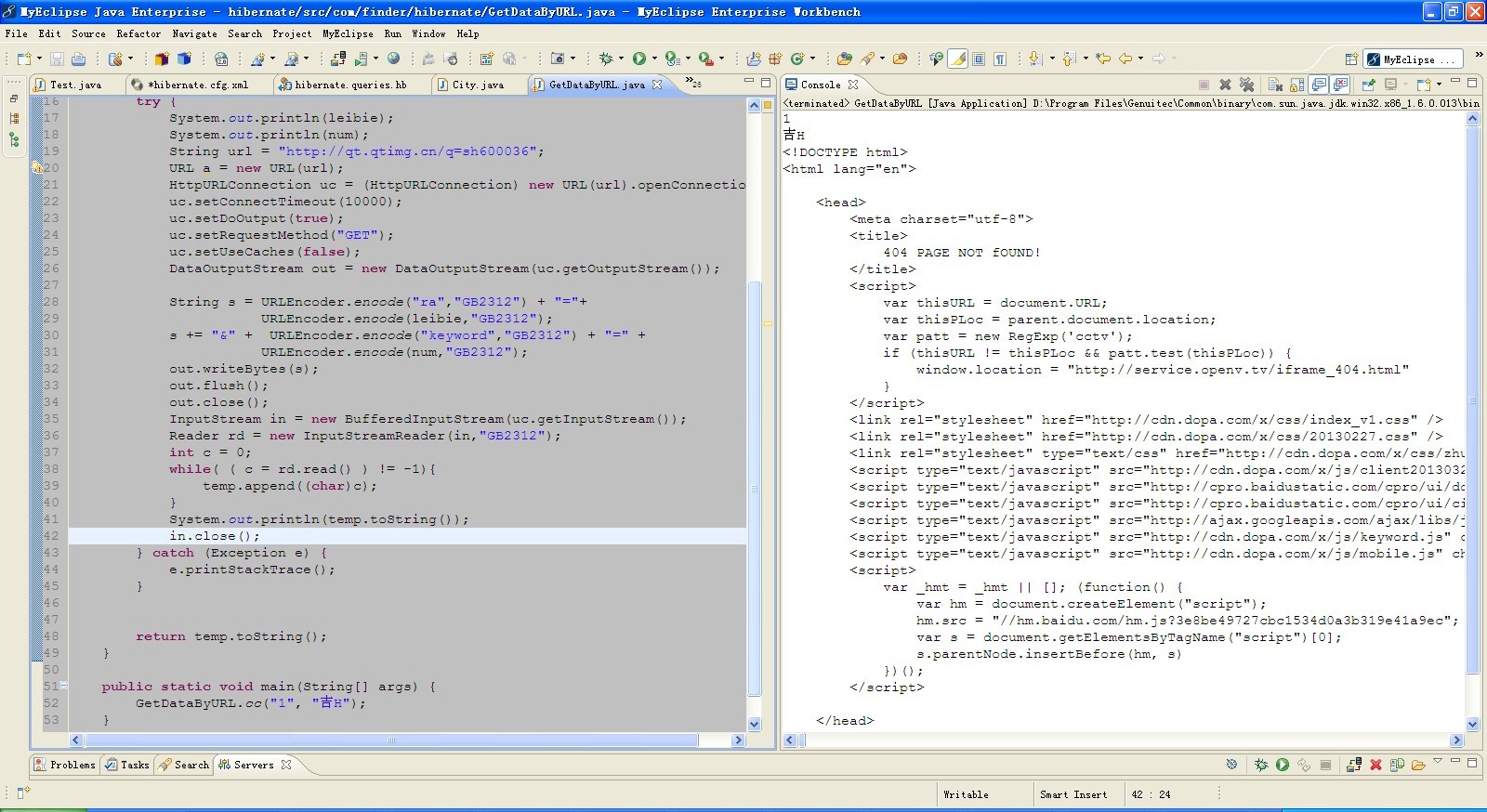The width and height of the screenshot is (1487, 812).
Task: Click the editor horizontal scrollbar thumb
Action: (x=390, y=740)
